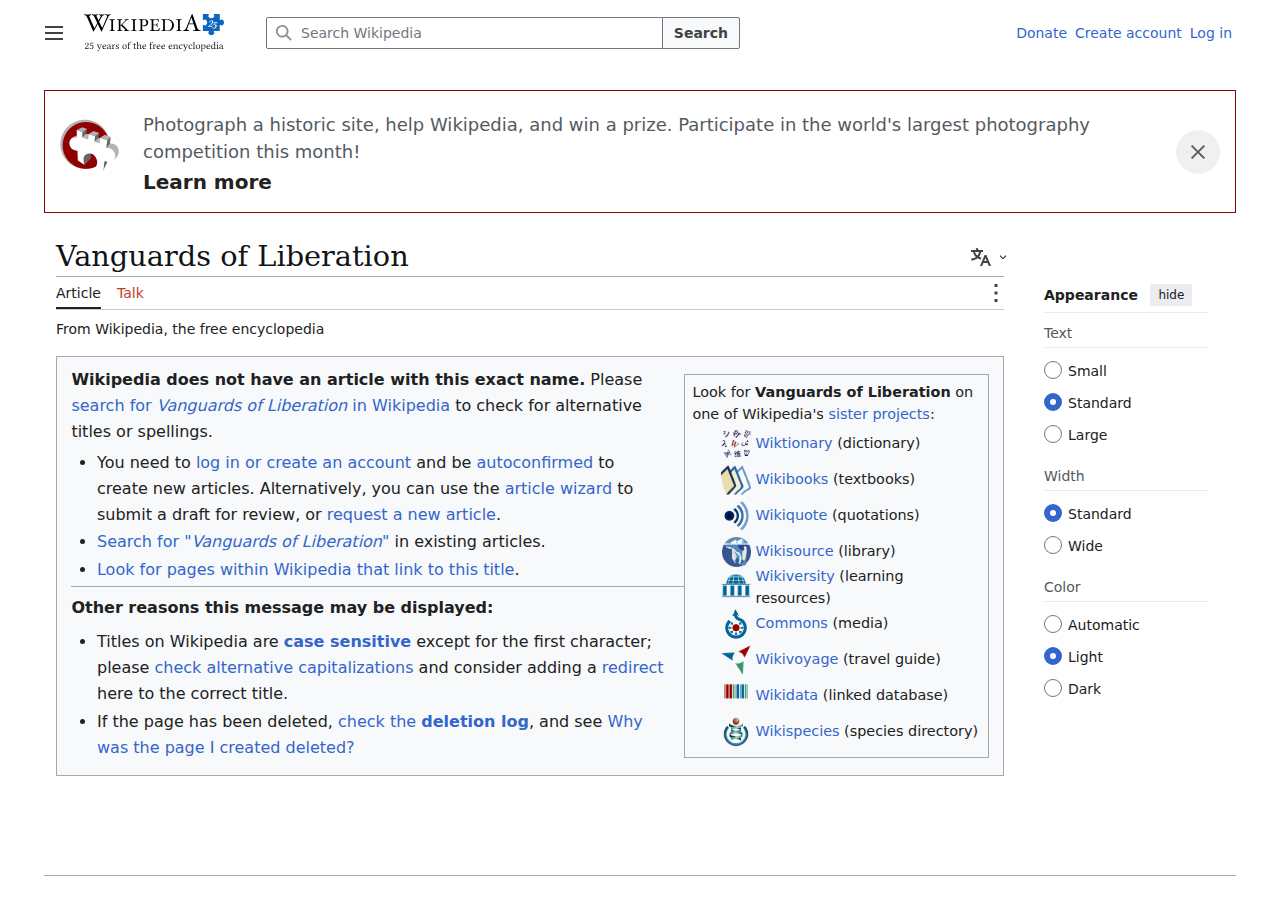Screen dimensions: 1280x900
Task: Select Automatic color mode
Action: [x=1053, y=624]
